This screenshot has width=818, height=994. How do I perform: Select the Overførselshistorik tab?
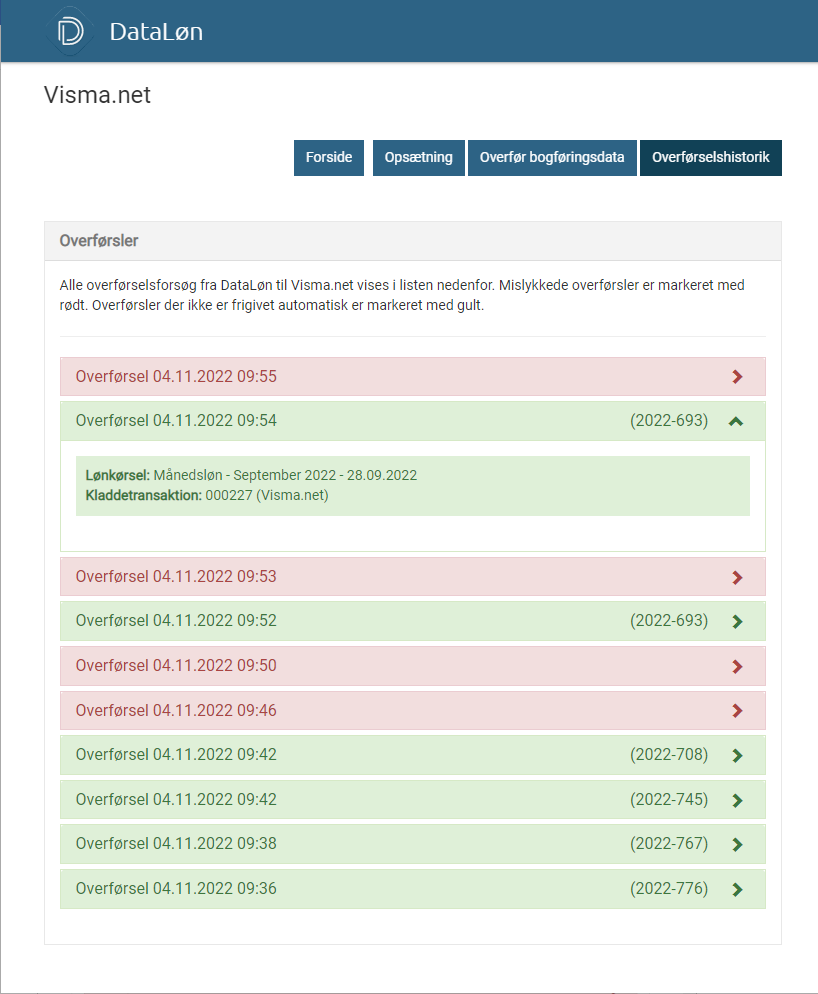pos(710,158)
